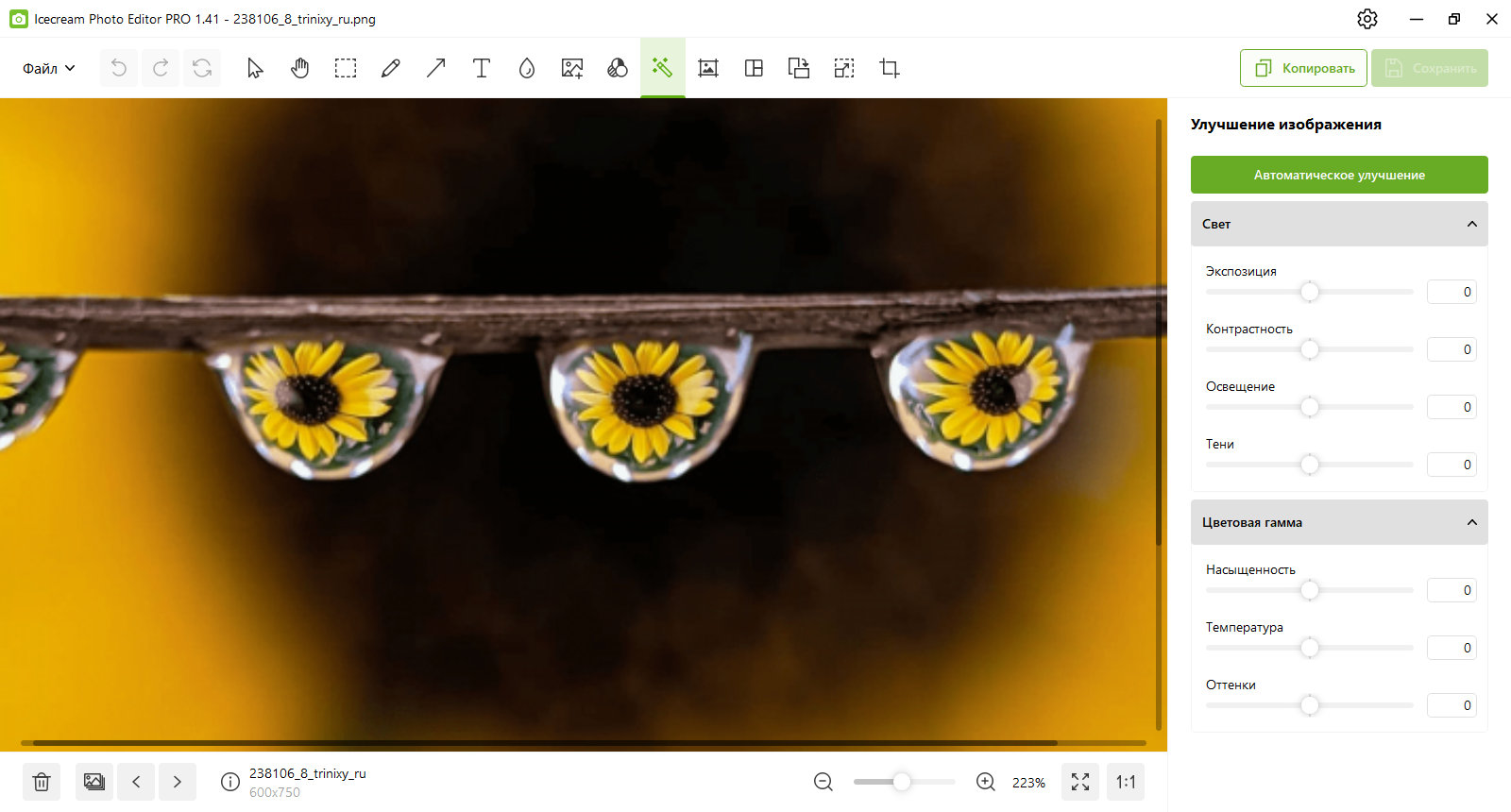Click the active image enhancement wand icon
Screen dimensions: 1511x812
[663, 68]
